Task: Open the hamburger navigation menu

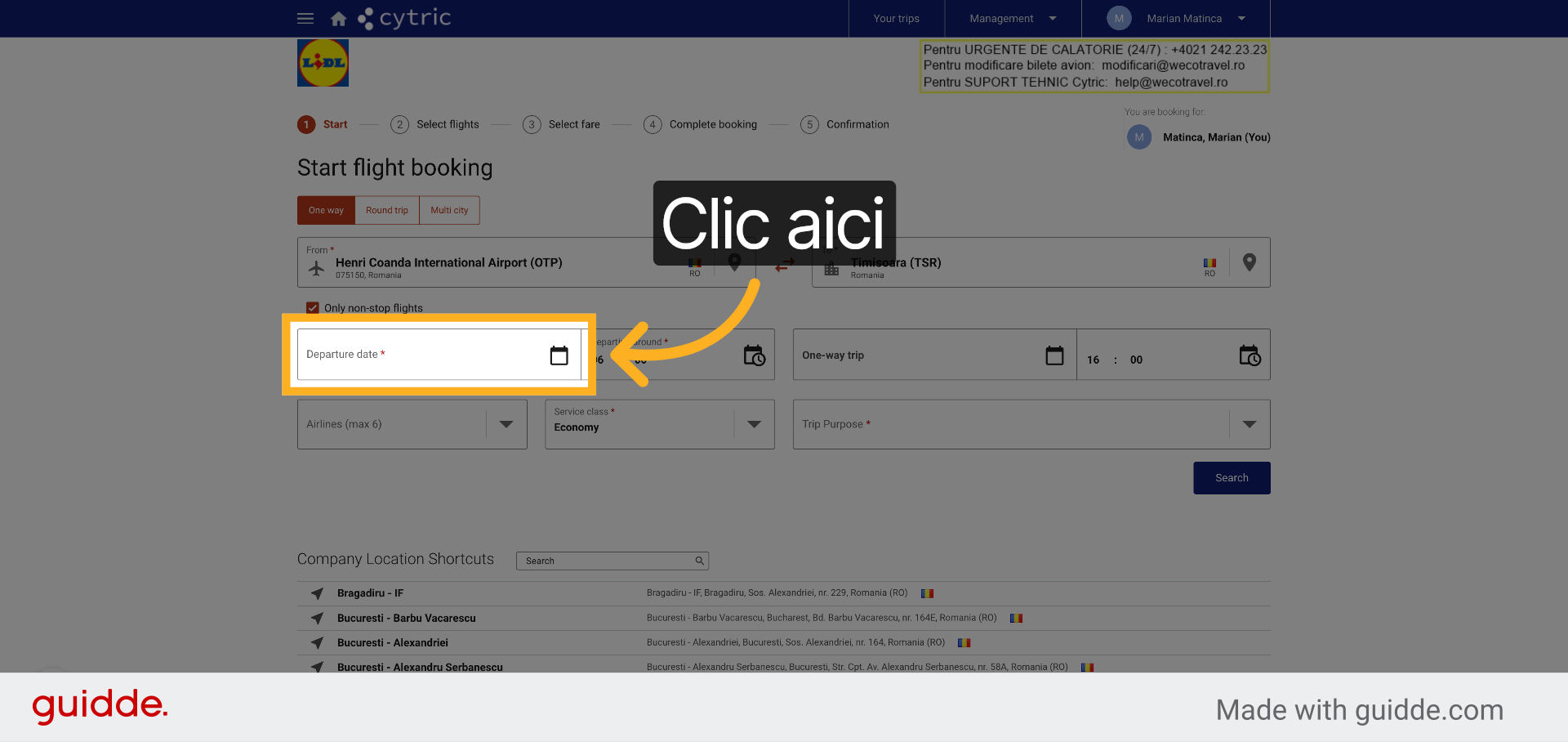Action: click(305, 18)
